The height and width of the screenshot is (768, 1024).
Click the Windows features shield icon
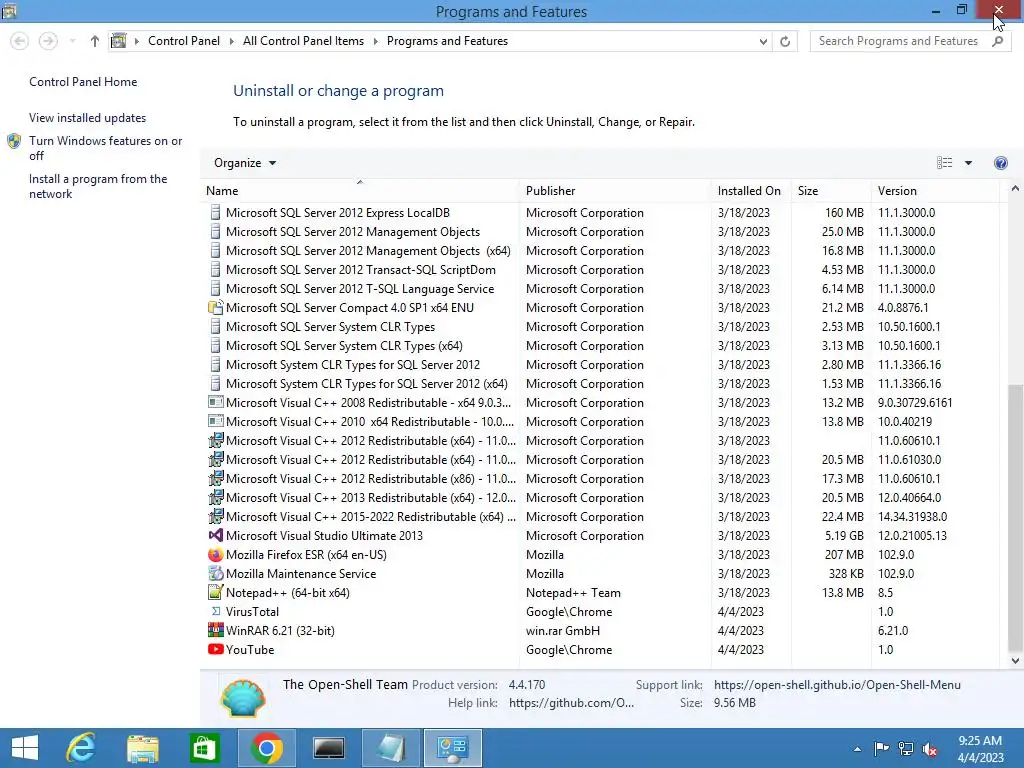(x=14, y=141)
